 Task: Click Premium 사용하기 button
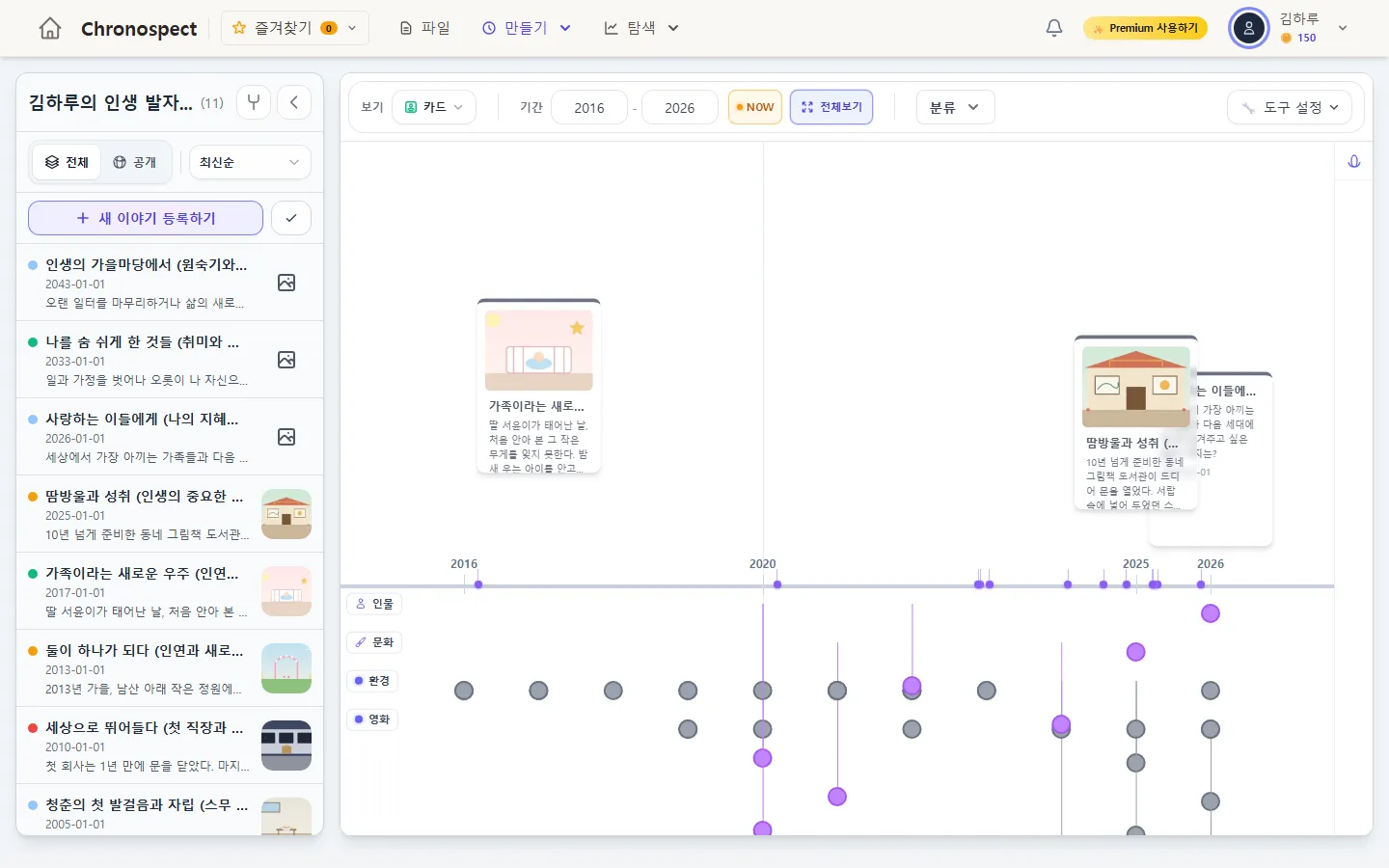click(1145, 28)
